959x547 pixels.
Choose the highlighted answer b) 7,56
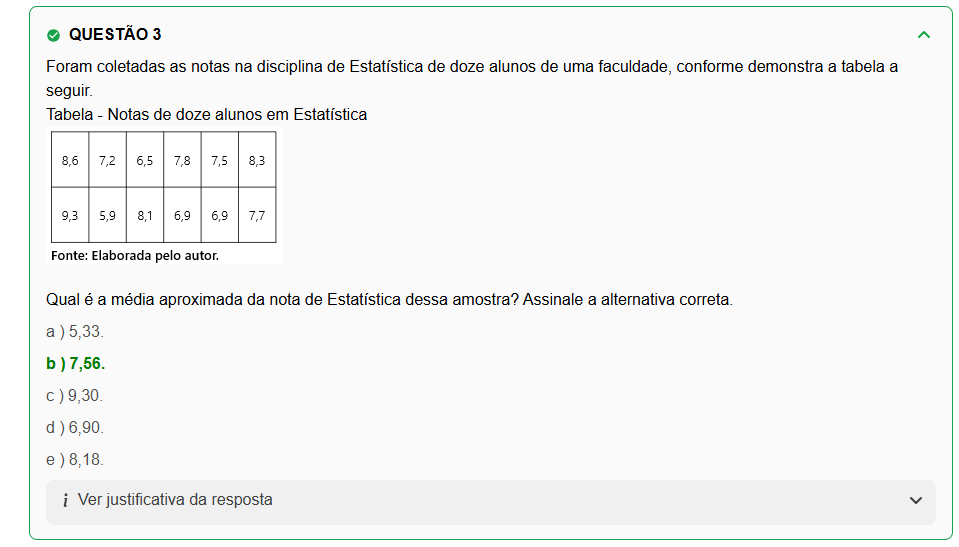76,363
